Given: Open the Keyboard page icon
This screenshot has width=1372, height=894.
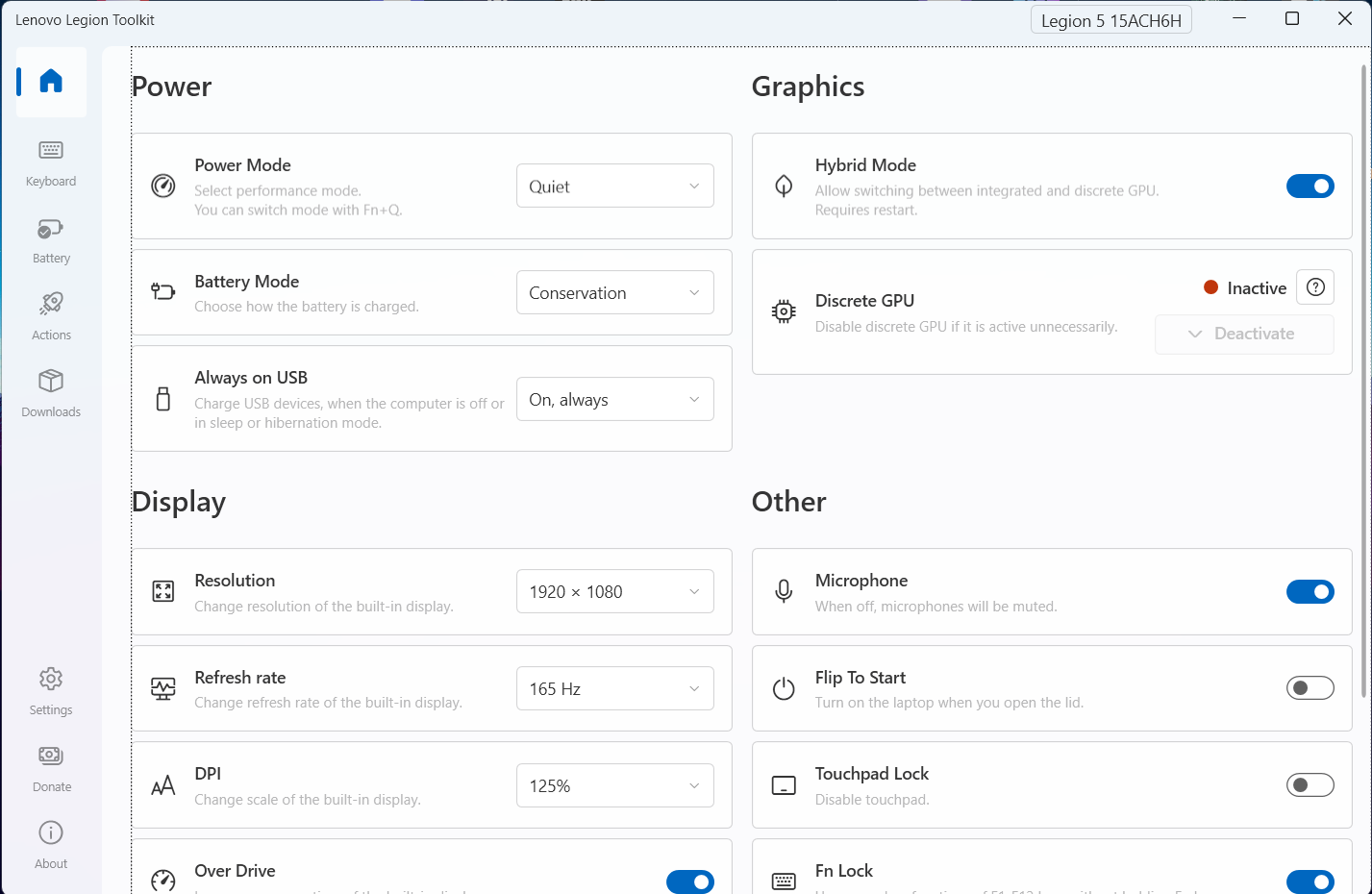Looking at the screenshot, I should pos(51,150).
